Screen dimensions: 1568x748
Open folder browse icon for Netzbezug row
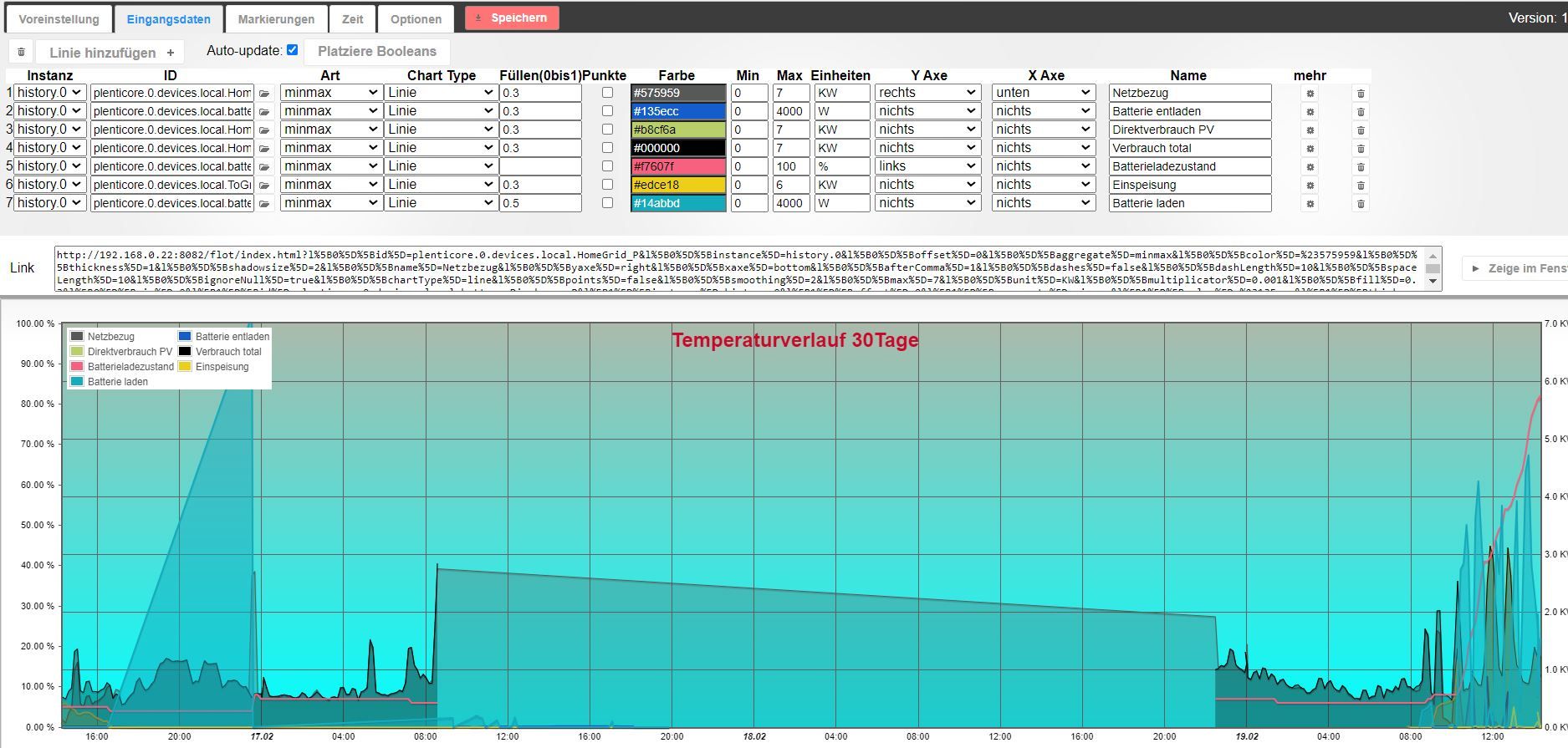click(264, 94)
